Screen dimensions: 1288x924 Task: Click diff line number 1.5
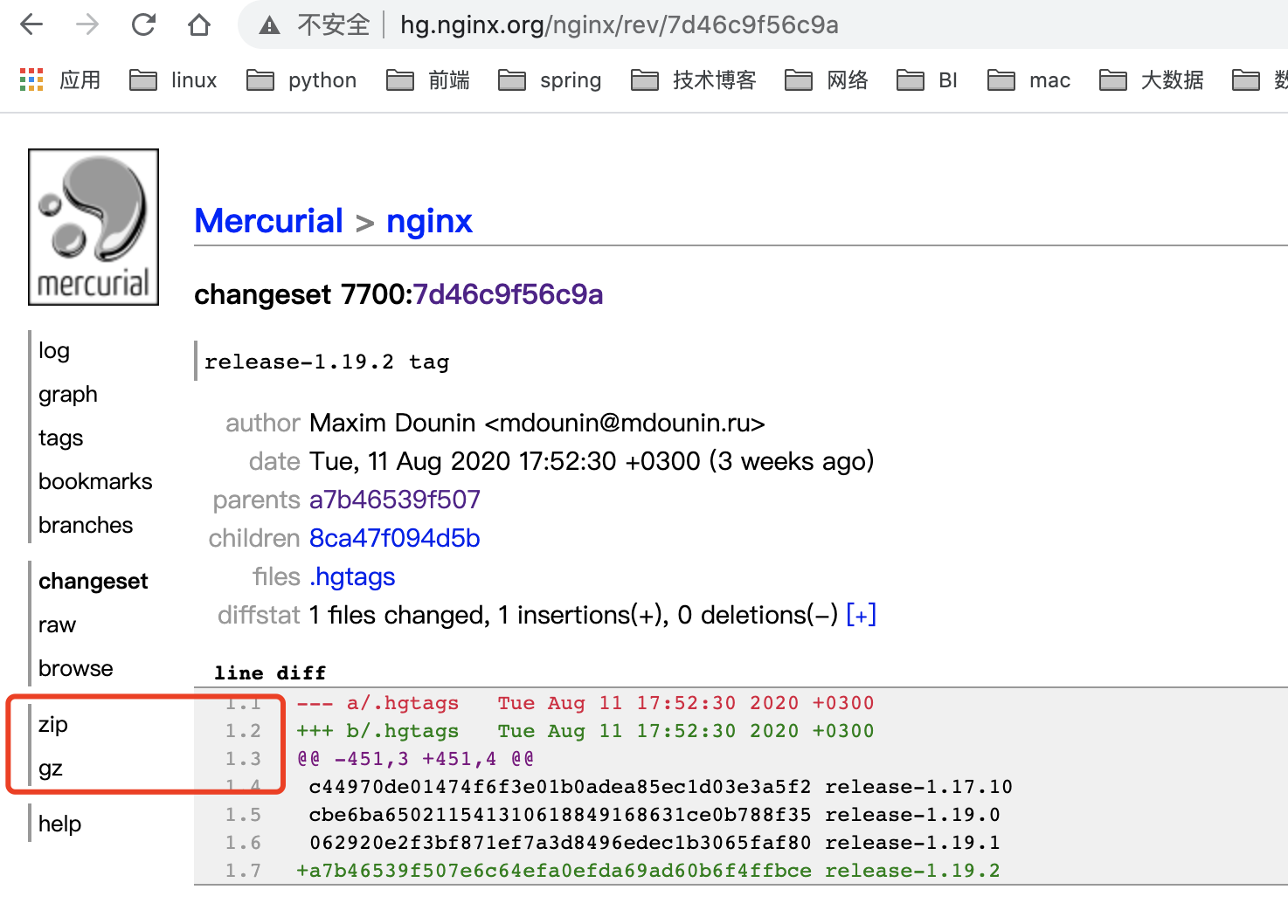(x=243, y=815)
